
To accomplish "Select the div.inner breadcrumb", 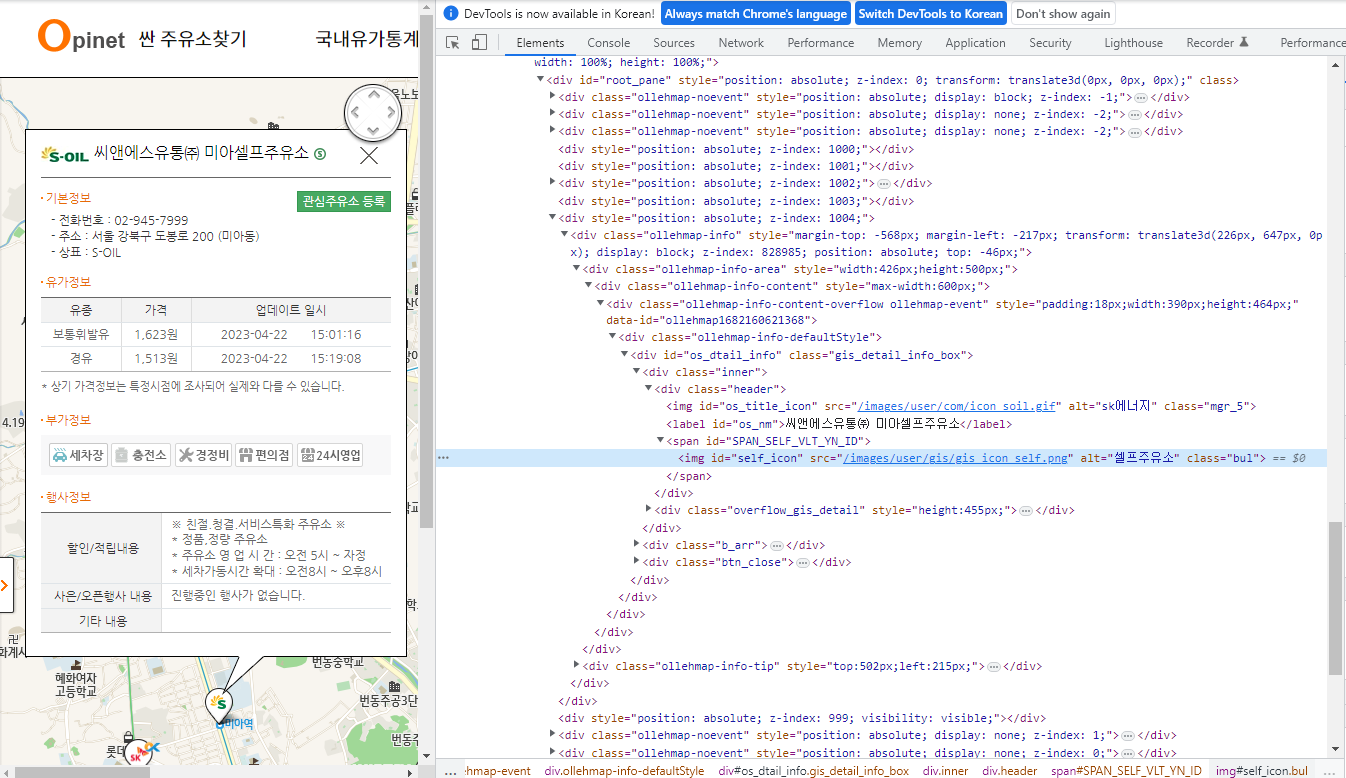I will tap(945, 771).
